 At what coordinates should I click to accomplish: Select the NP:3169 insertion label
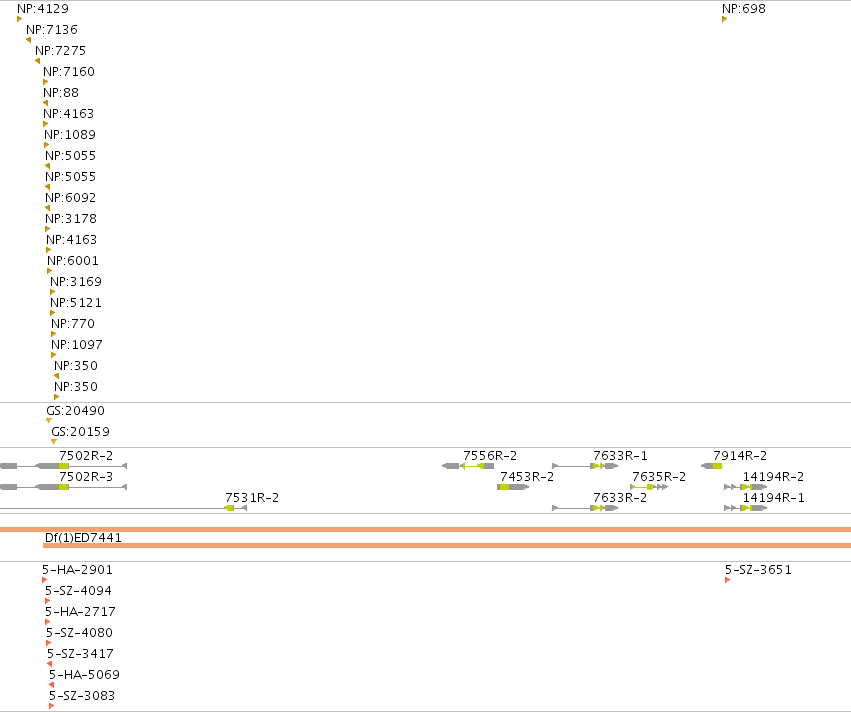click(76, 282)
